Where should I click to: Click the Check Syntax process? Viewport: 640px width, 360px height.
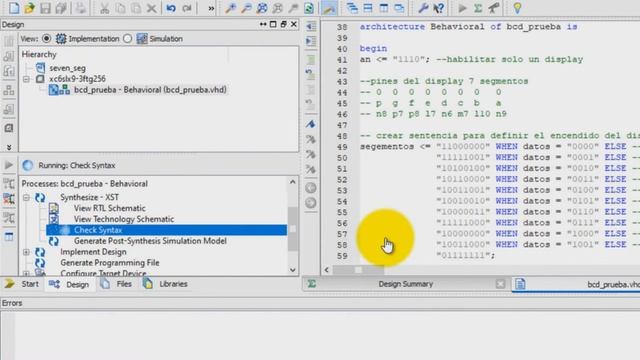tap(167, 230)
